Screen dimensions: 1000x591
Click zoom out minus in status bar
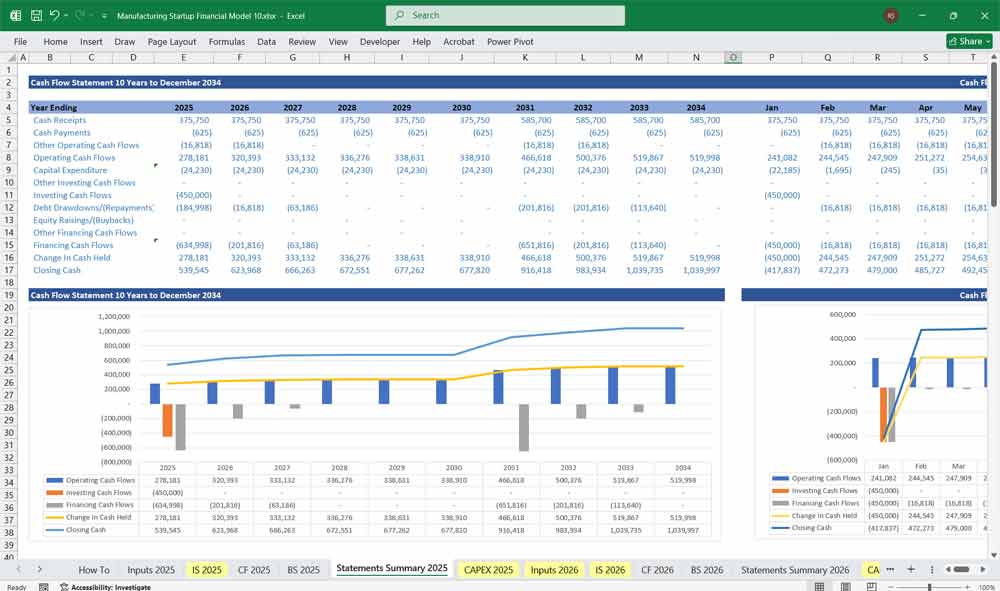pyautogui.click(x=891, y=585)
